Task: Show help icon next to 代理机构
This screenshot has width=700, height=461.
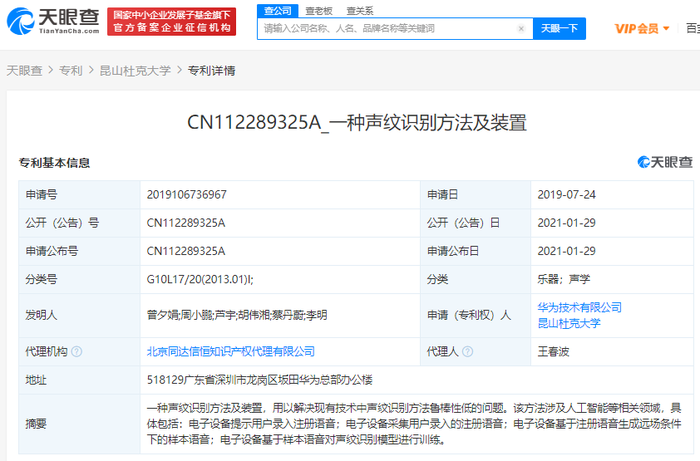Action: point(77,352)
